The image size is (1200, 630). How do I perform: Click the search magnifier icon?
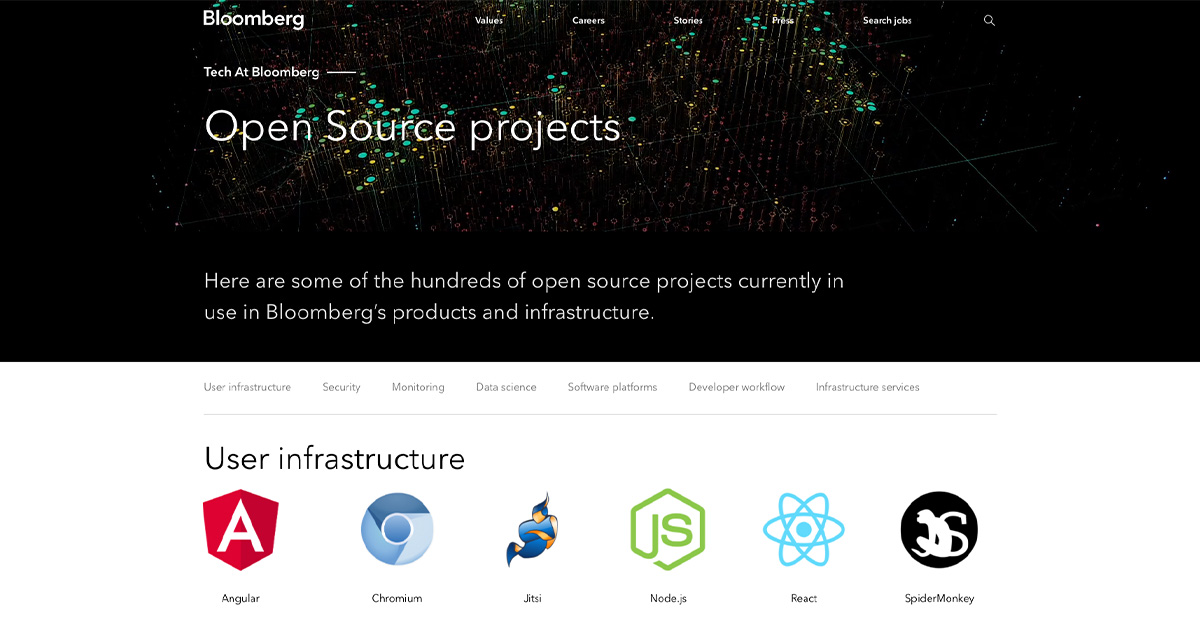(x=989, y=20)
